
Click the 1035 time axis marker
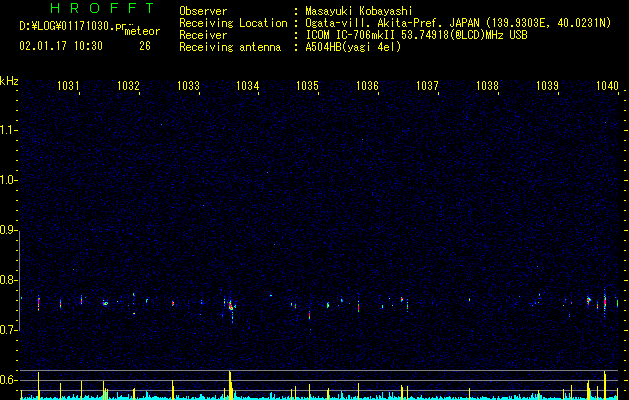click(308, 85)
